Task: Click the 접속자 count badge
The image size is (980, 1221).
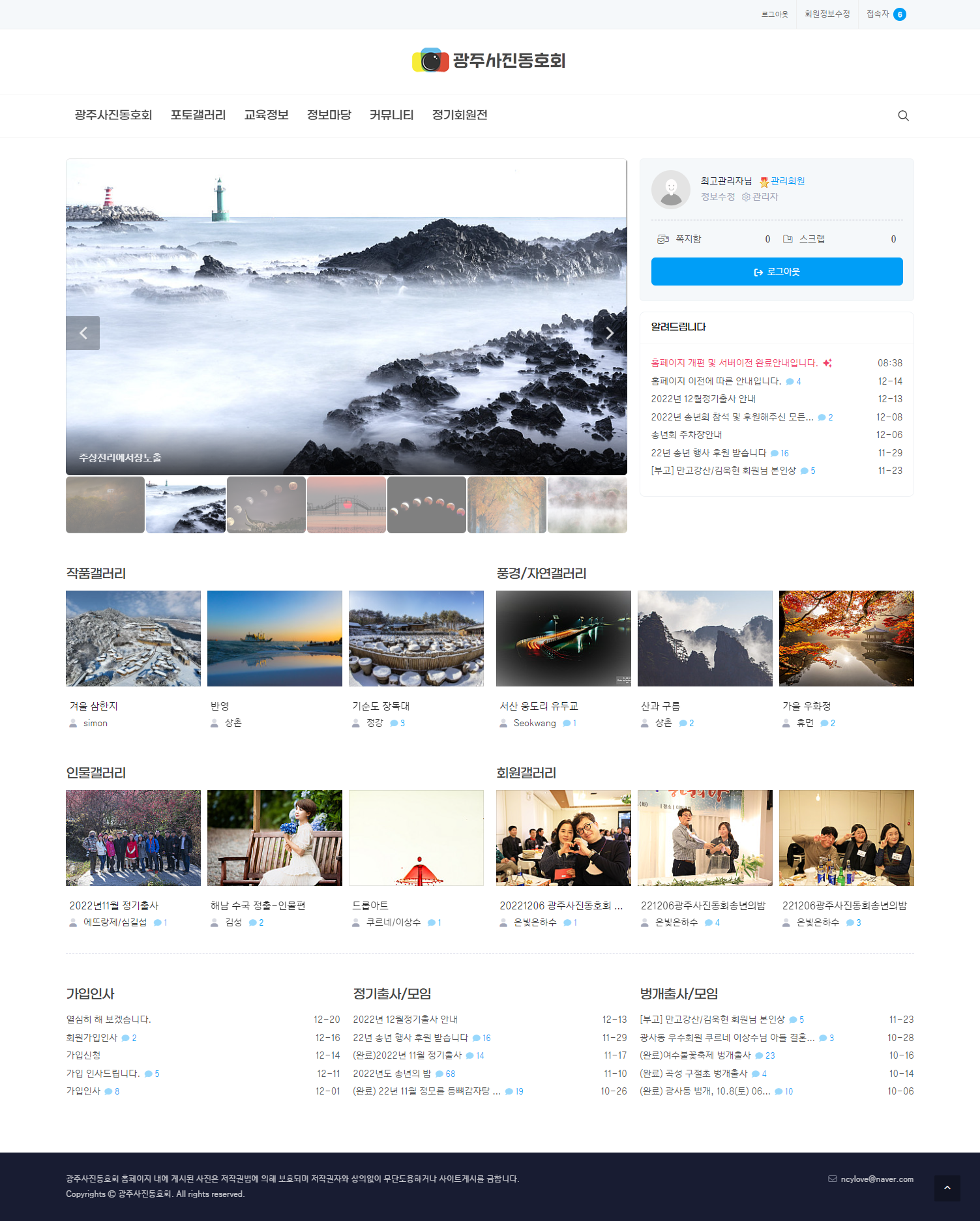Action: click(899, 14)
